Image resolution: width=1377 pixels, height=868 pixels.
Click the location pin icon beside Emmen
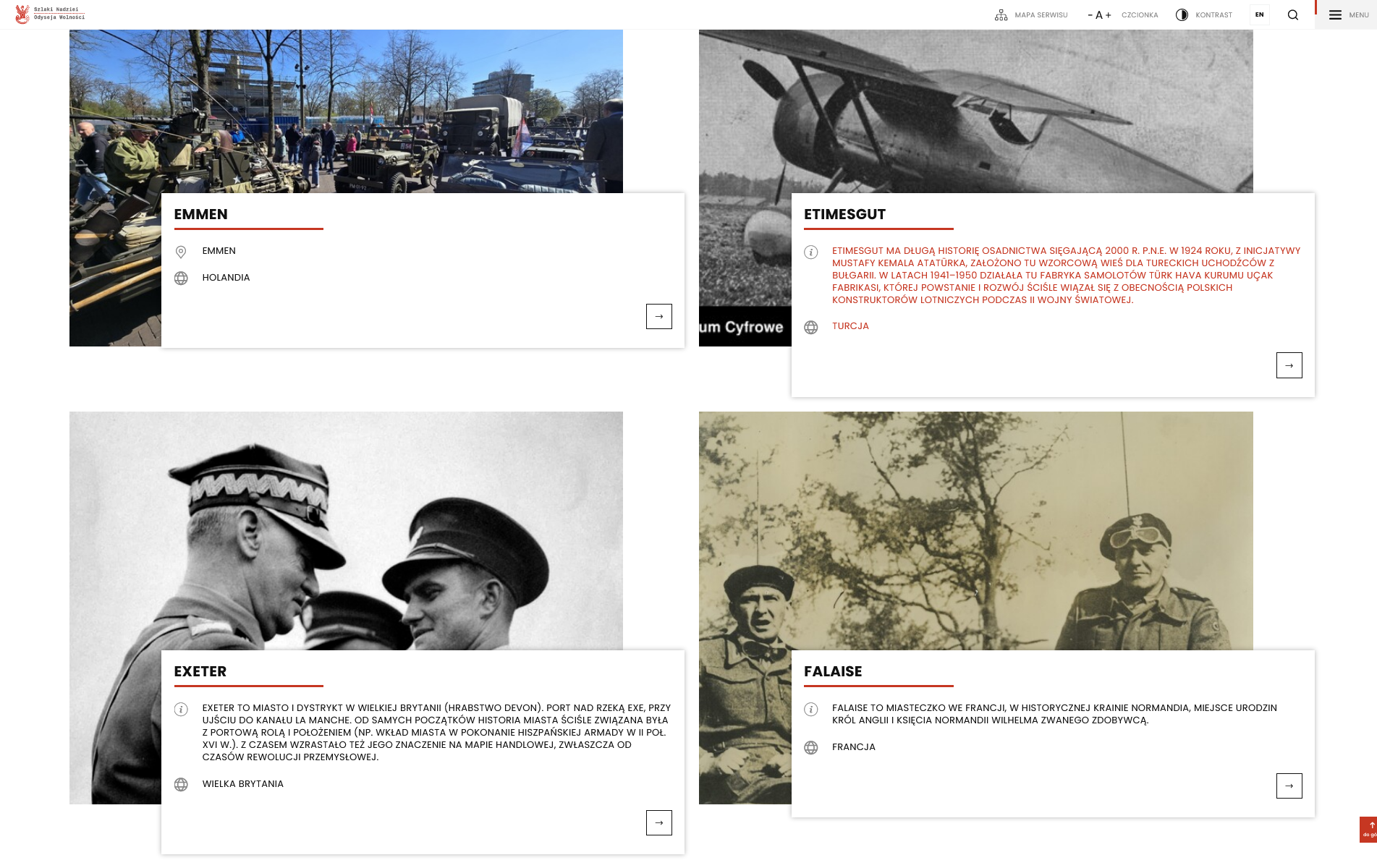pos(181,252)
